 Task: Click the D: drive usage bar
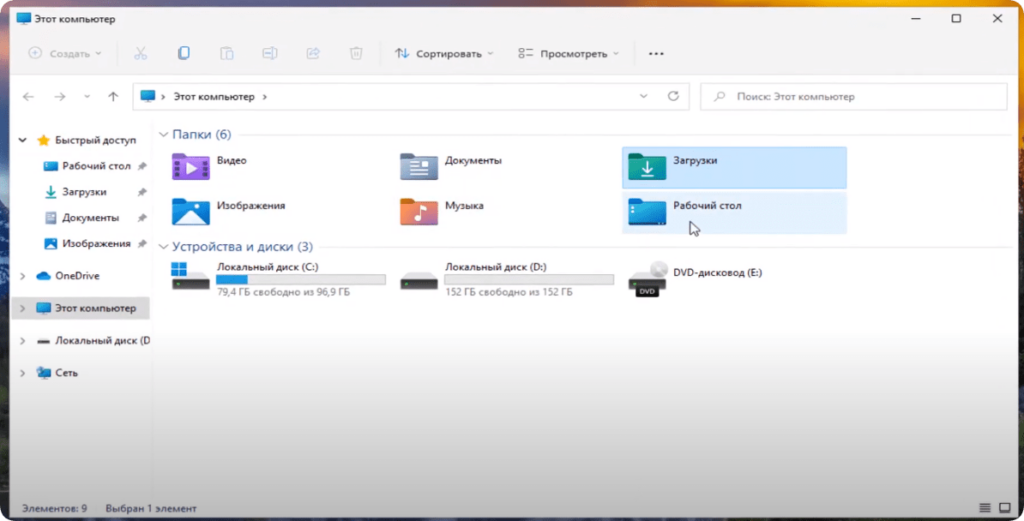pos(529,279)
